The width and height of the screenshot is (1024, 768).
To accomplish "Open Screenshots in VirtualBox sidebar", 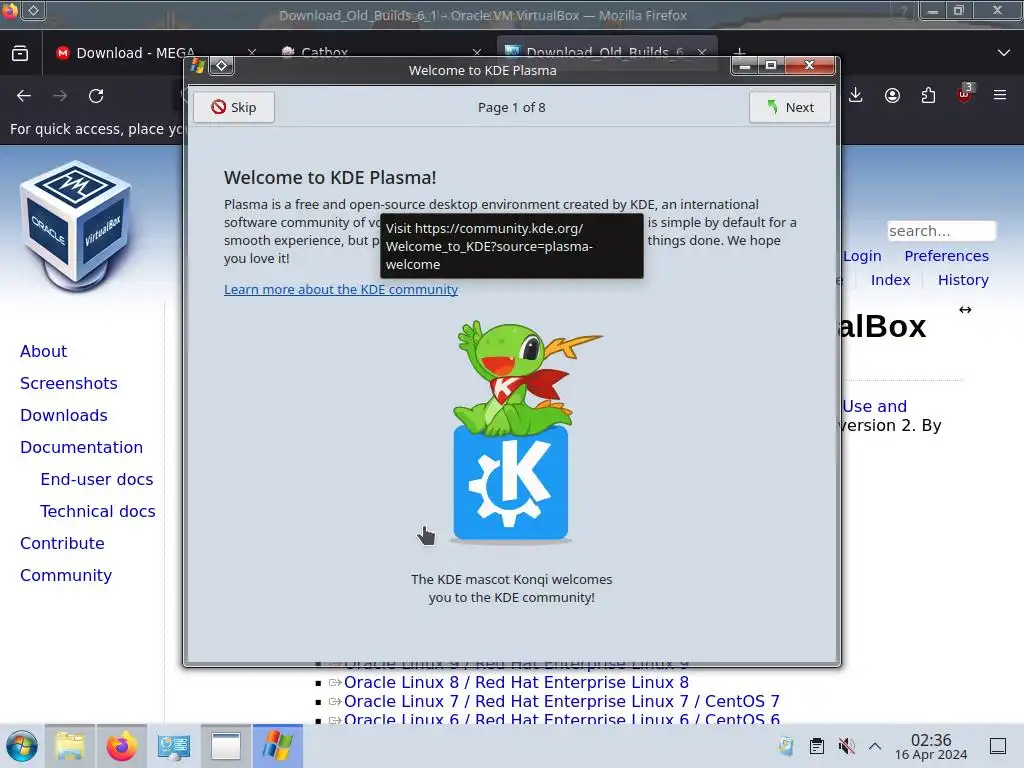I will 69,383.
